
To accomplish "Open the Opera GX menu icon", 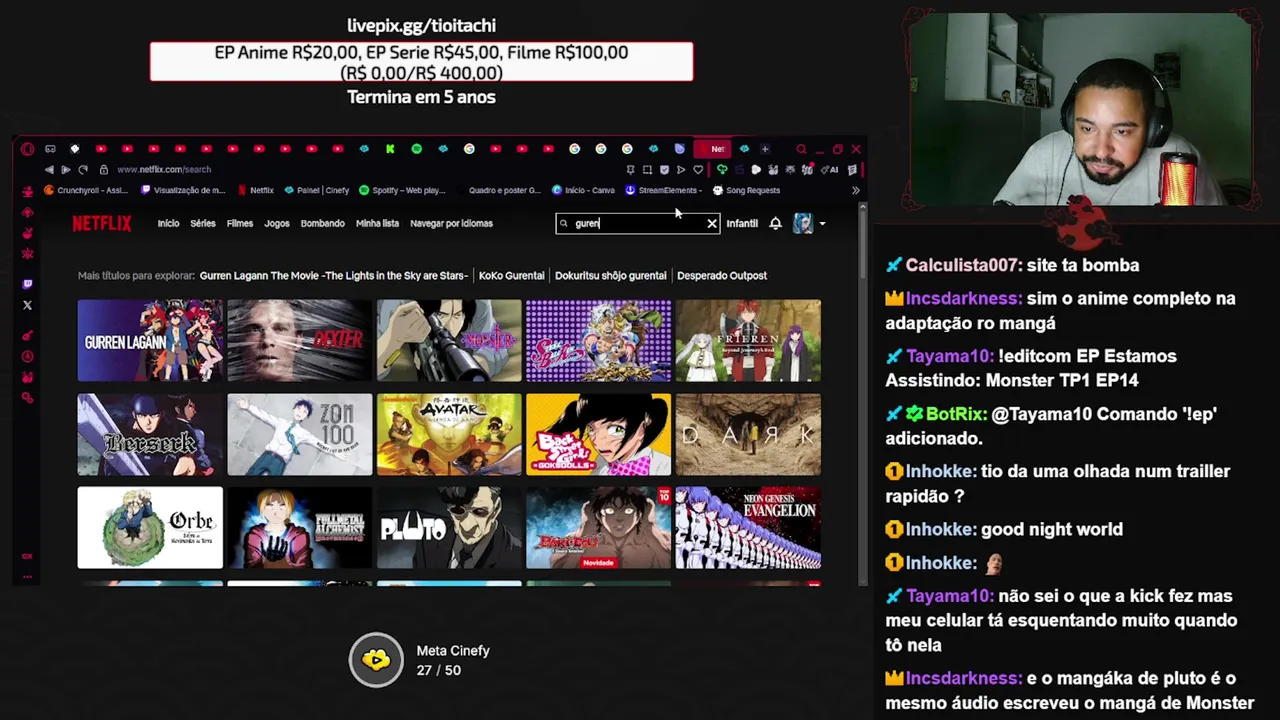I will tap(27, 149).
